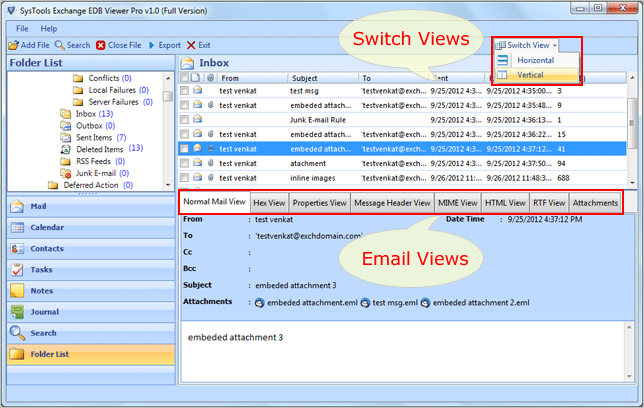Open the File menu
This screenshot has width=644, height=408.
click(x=22, y=29)
